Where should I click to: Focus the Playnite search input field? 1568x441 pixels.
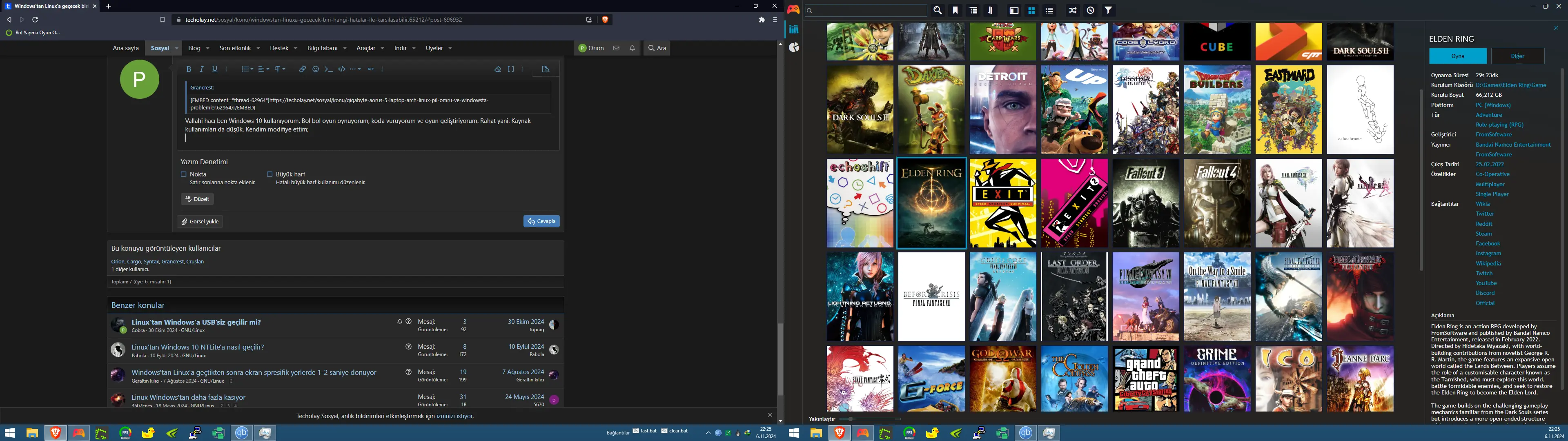pos(866,10)
